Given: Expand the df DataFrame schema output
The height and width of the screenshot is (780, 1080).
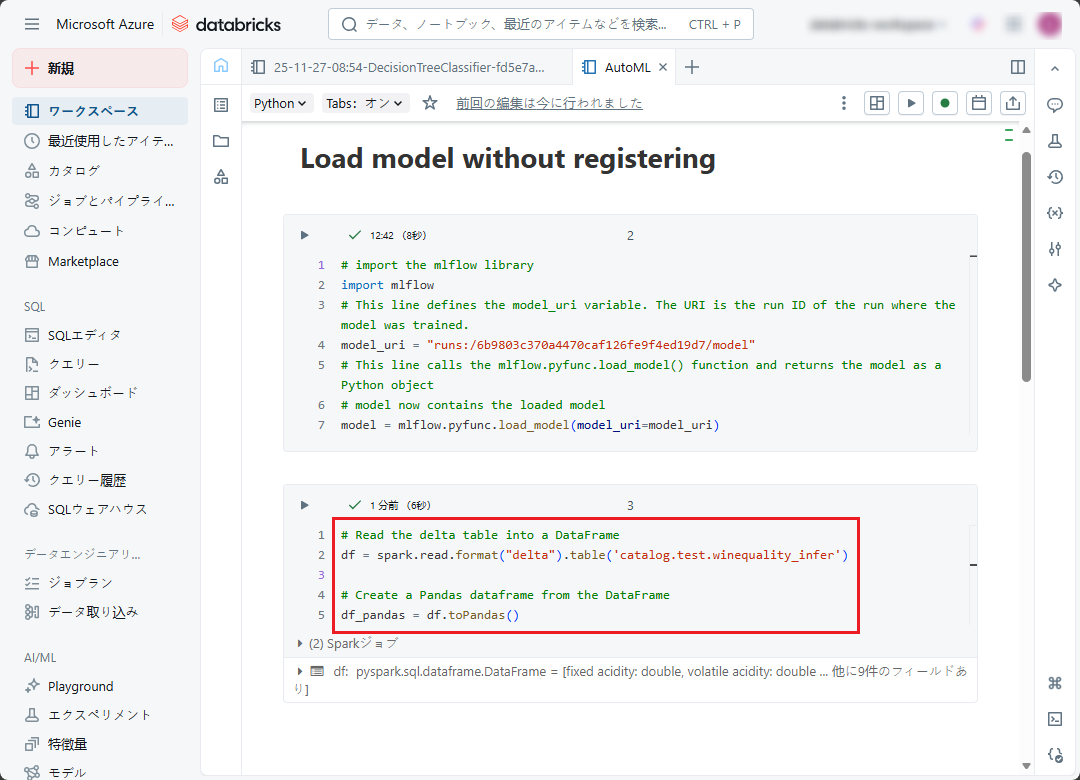Looking at the screenshot, I should [300, 672].
